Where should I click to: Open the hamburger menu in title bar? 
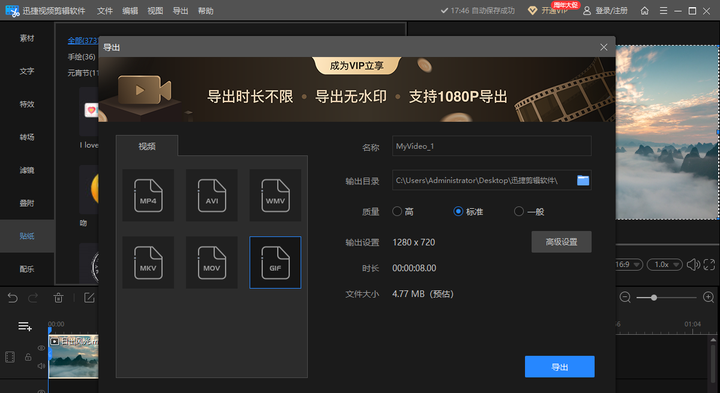[664, 11]
